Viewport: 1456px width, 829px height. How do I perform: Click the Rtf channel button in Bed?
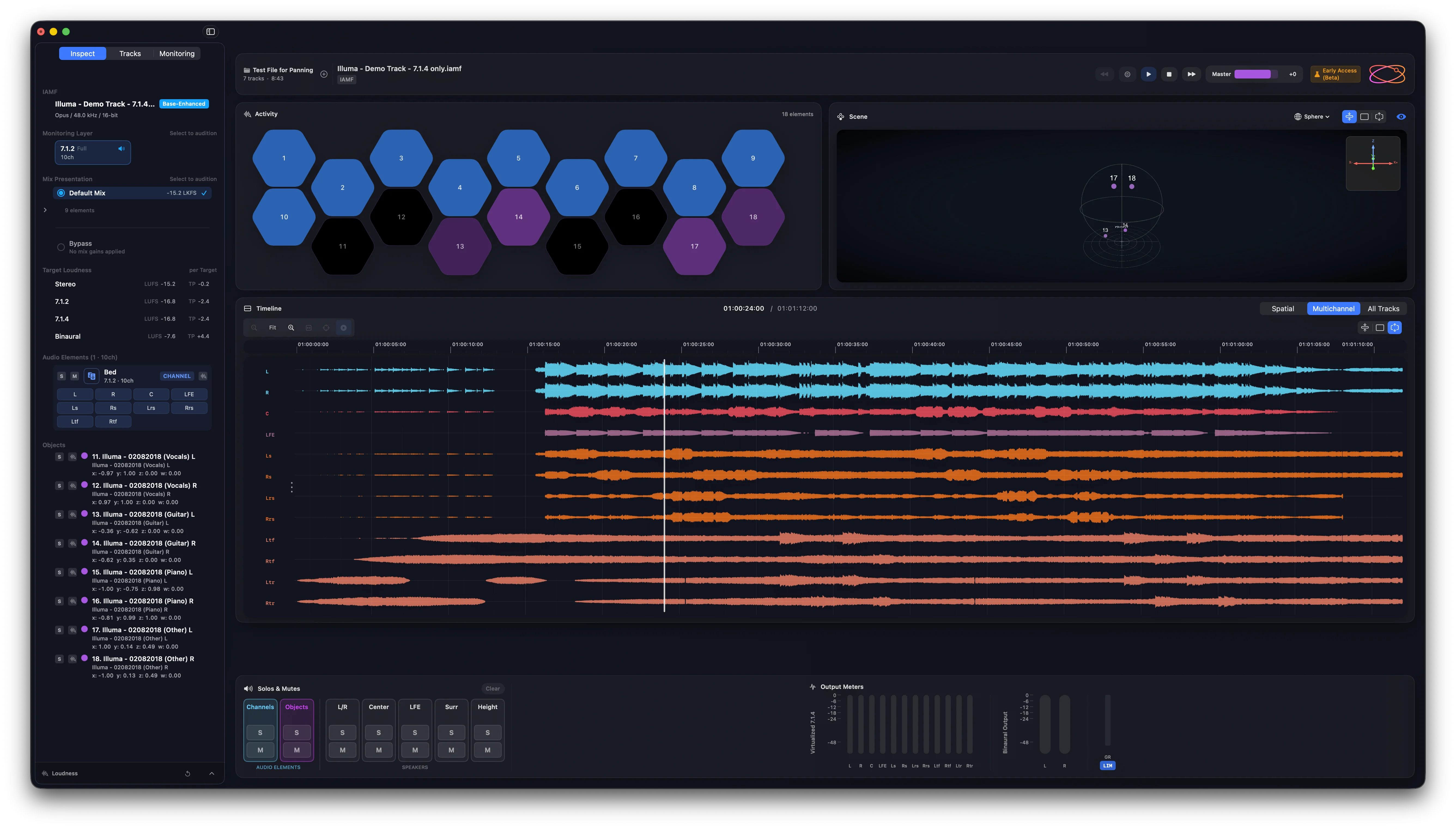click(x=113, y=422)
